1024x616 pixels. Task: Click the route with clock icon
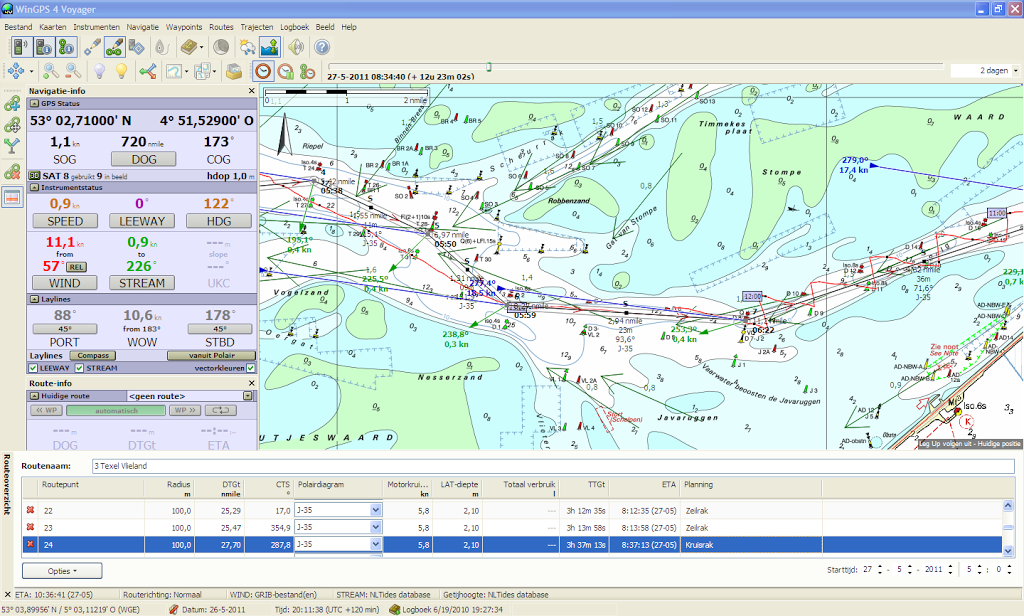308,71
